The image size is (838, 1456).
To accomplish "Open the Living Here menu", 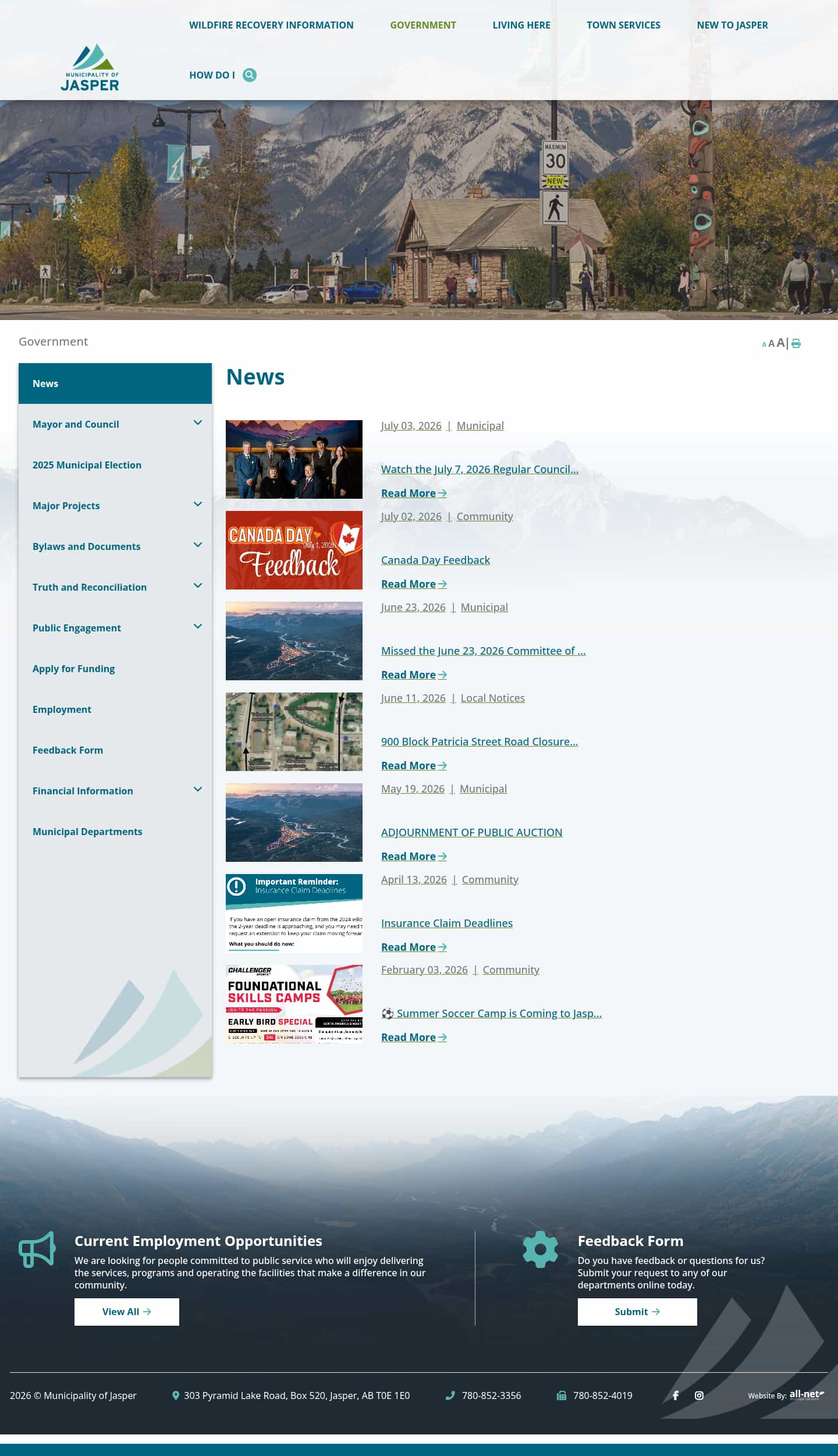I will click(x=521, y=25).
